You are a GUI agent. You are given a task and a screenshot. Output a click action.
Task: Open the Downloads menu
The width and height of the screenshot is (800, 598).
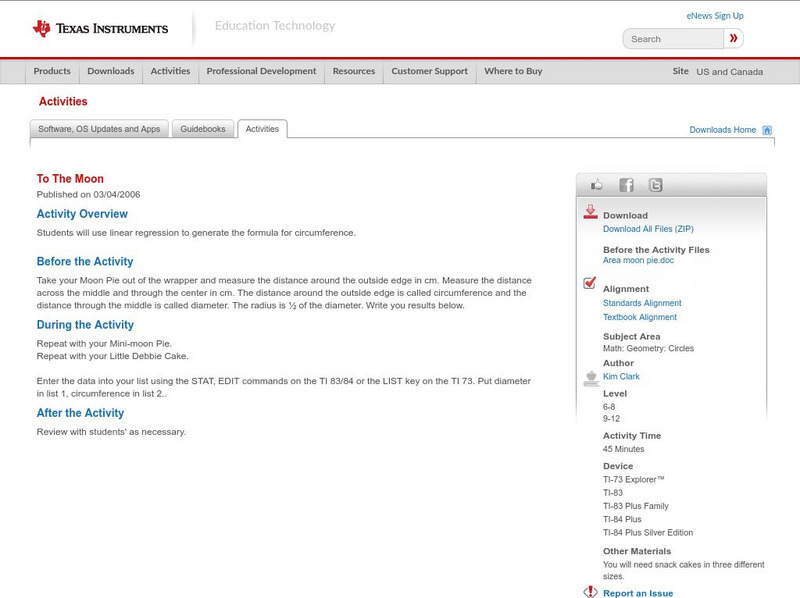tap(110, 71)
